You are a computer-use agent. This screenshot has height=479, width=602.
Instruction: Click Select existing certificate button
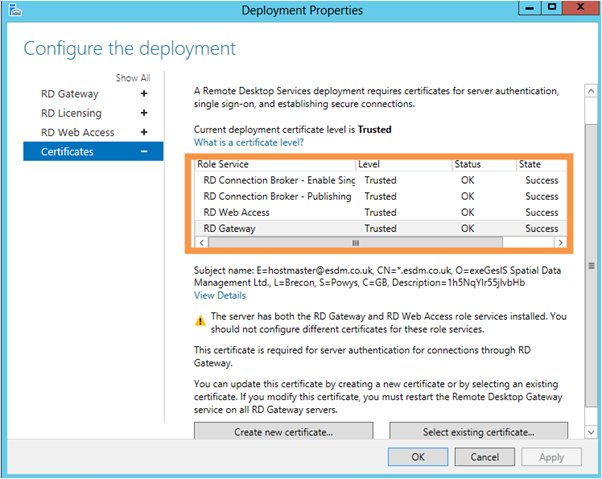pyautogui.click(x=478, y=431)
